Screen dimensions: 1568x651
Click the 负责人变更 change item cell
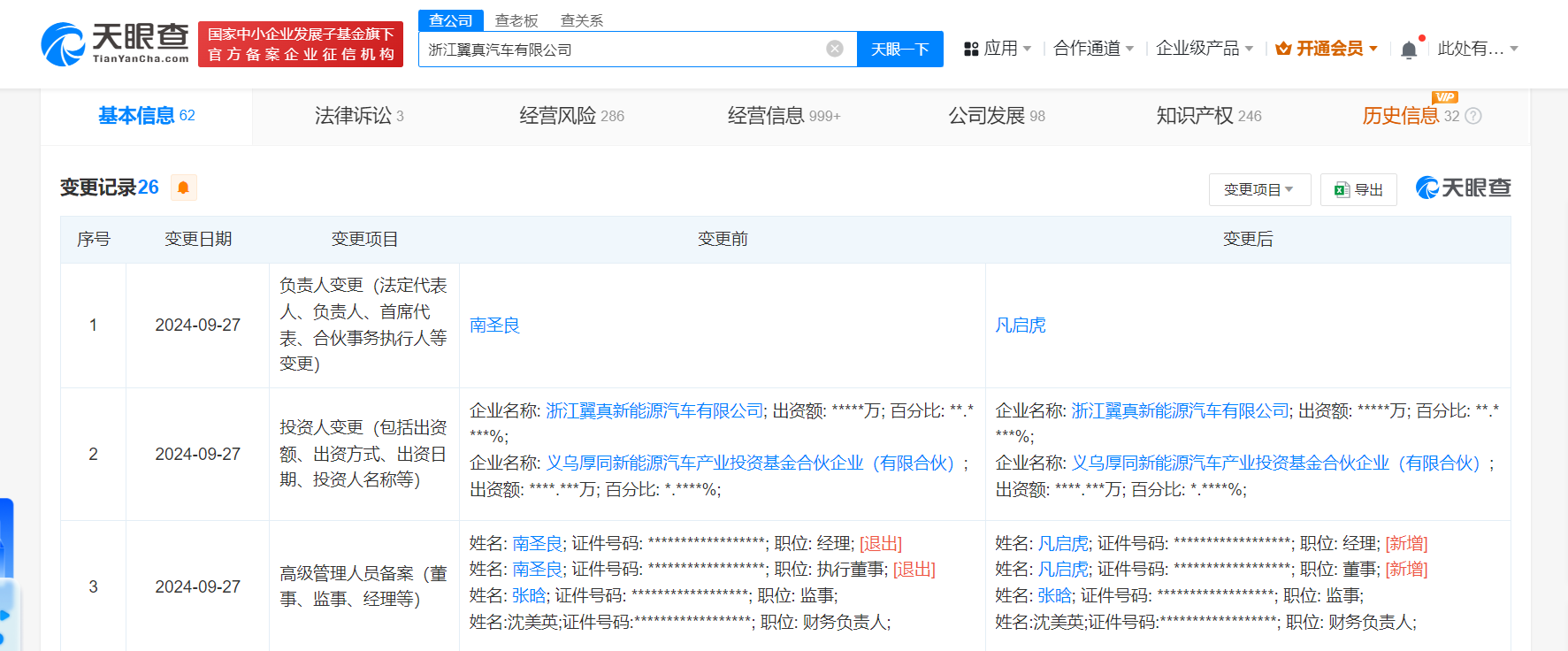point(363,325)
